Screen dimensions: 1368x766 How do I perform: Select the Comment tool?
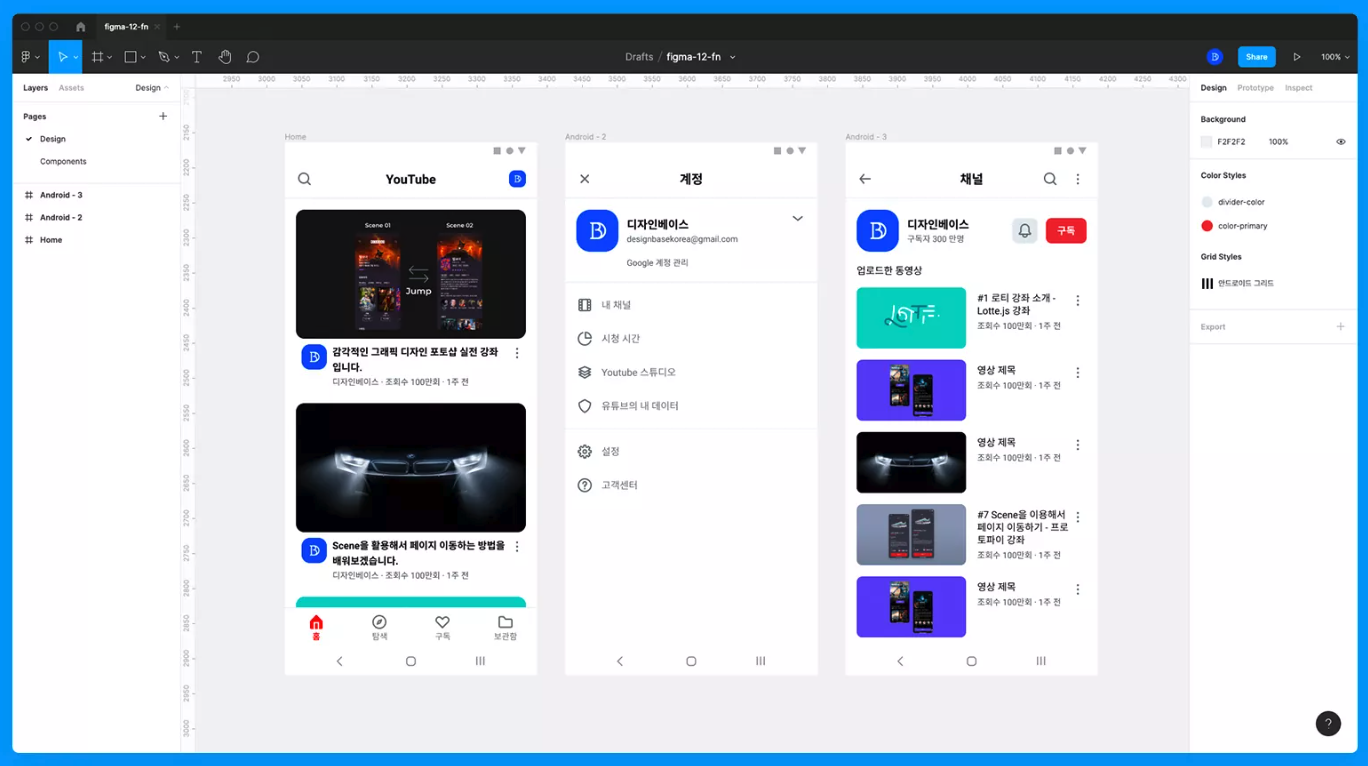253,57
